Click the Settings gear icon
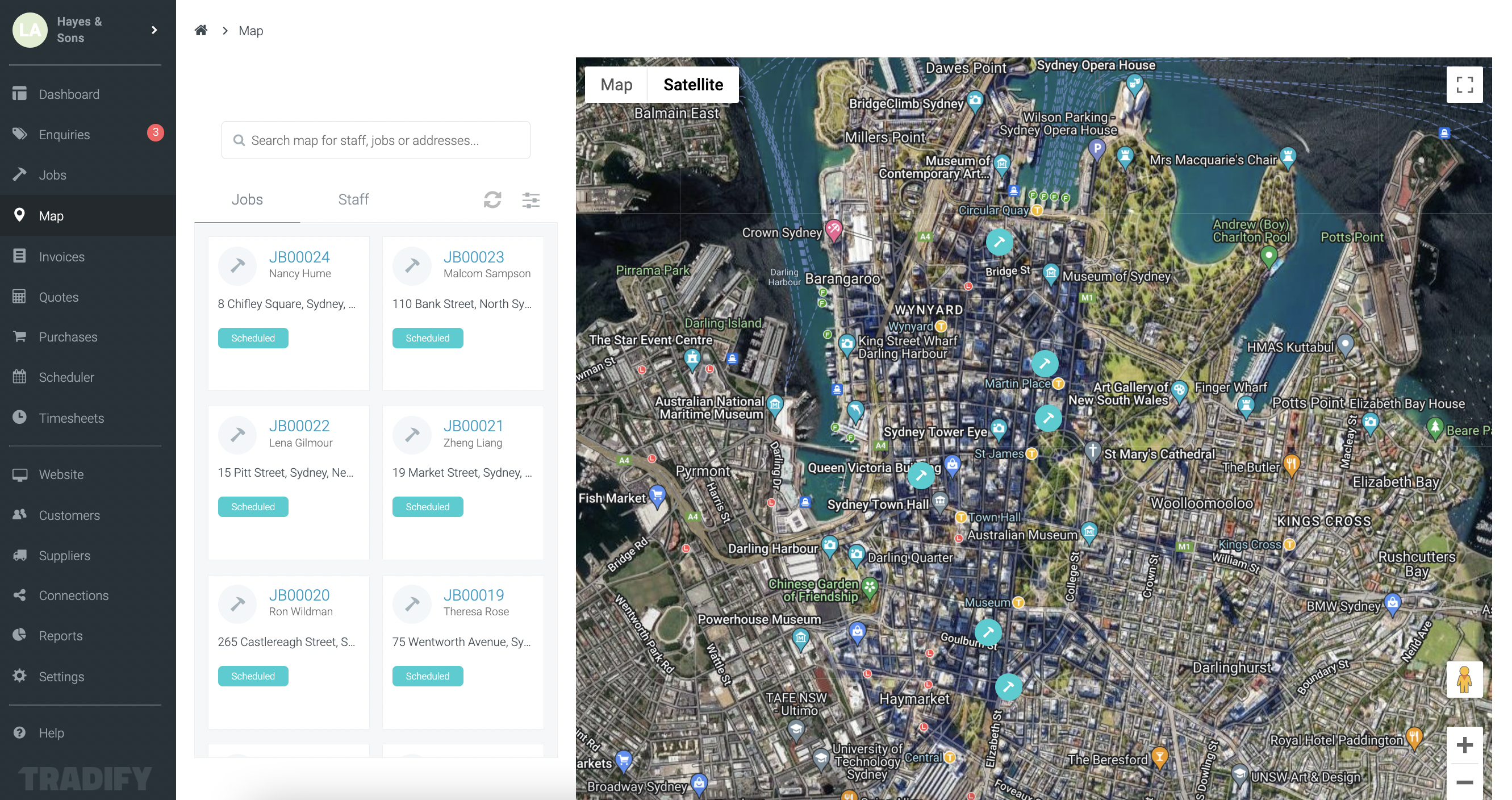The height and width of the screenshot is (800, 1512). [x=19, y=676]
